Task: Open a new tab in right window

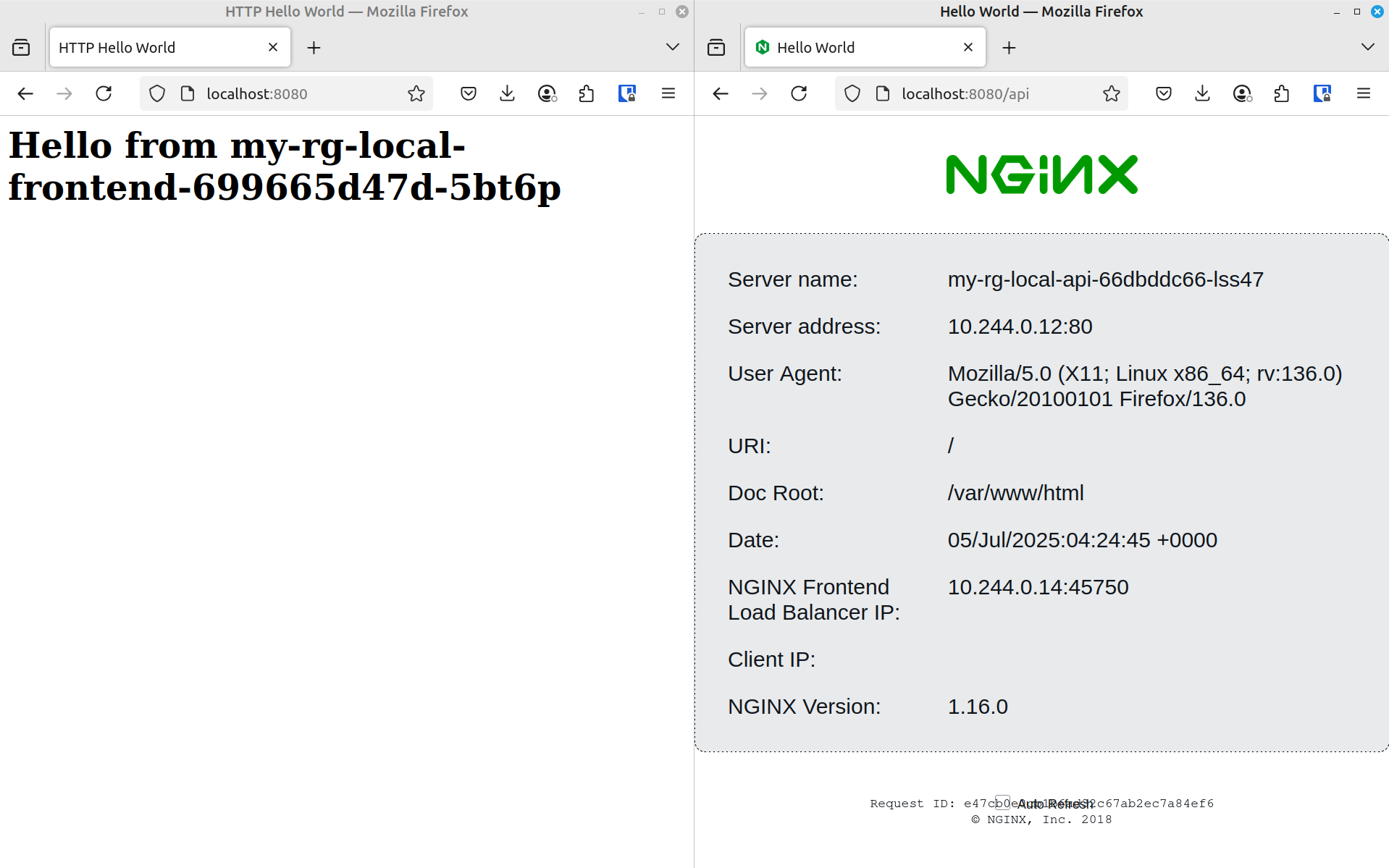Action: [1009, 48]
